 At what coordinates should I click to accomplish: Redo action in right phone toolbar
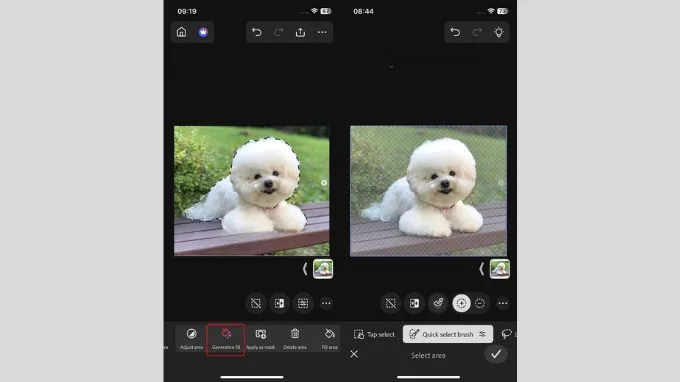477,32
